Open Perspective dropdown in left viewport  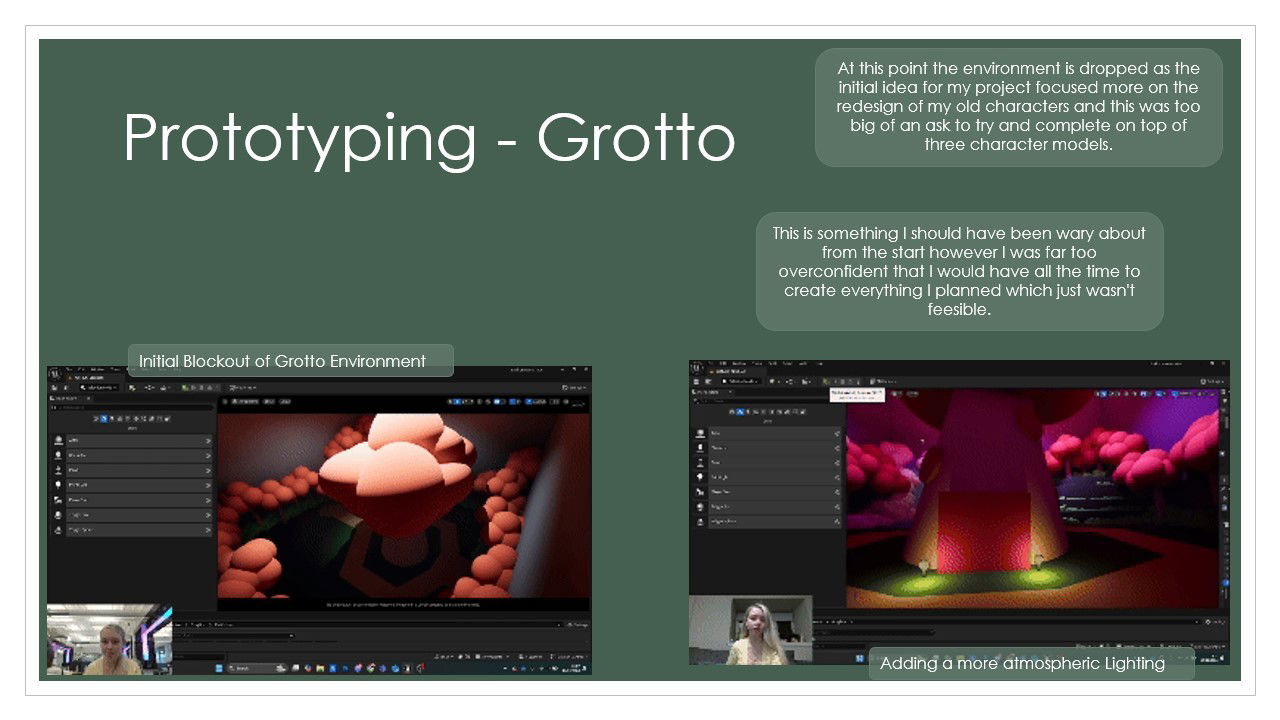[244, 402]
